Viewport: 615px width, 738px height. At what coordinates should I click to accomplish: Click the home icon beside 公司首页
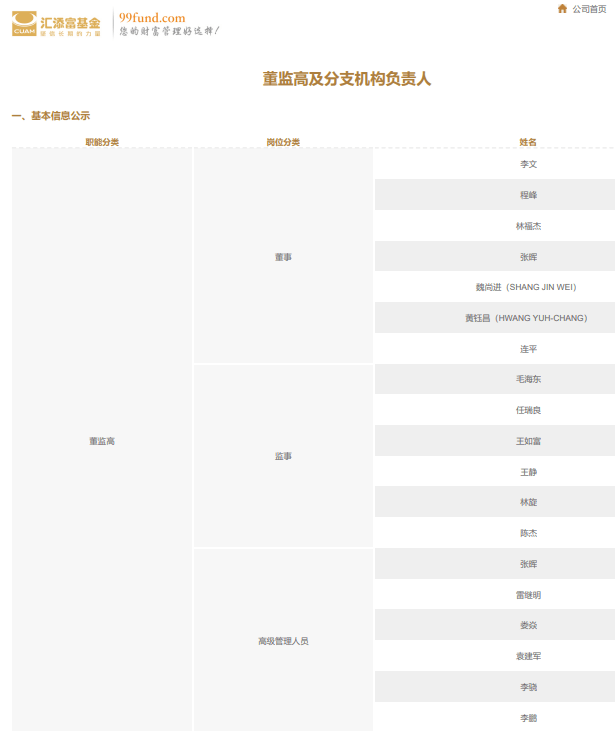pos(563,9)
